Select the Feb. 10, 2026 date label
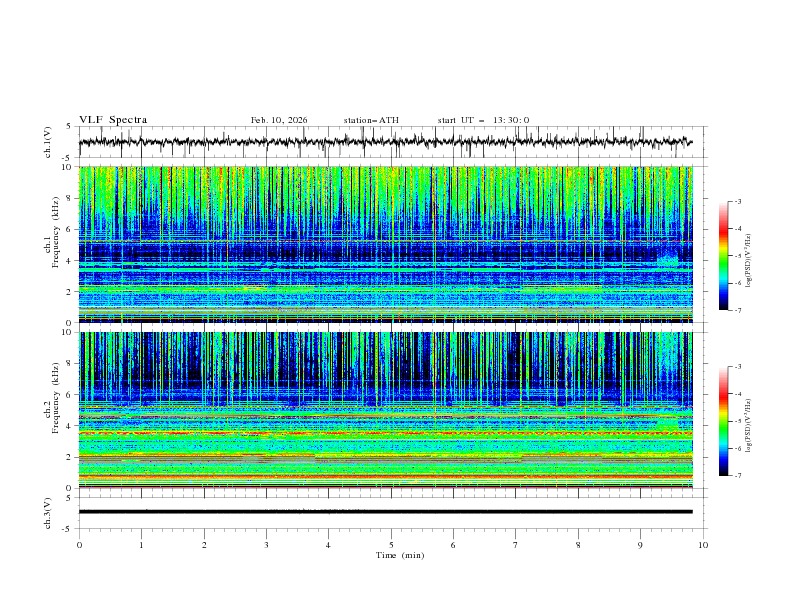 279,120
